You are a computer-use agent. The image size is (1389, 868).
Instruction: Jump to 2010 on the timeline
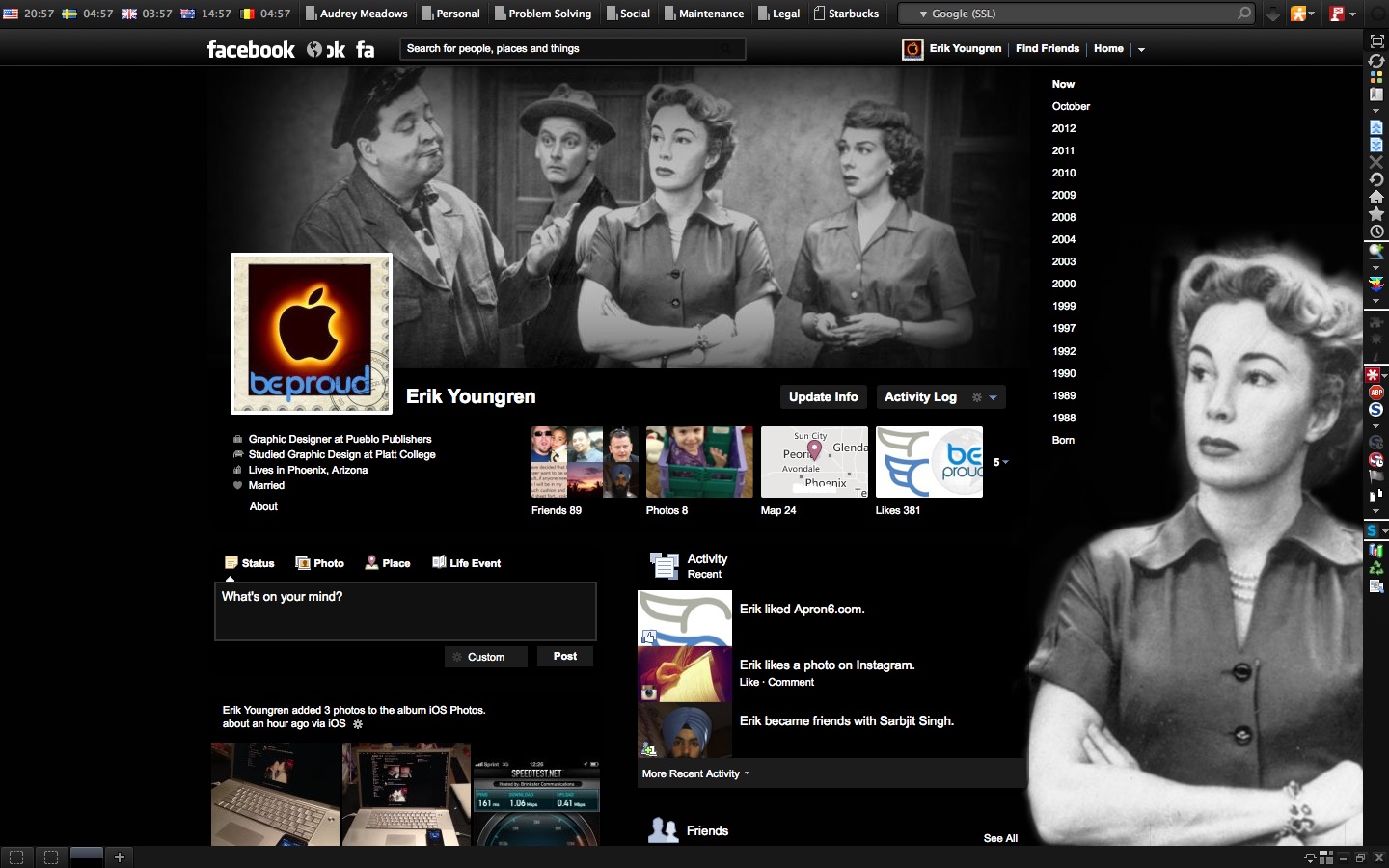pos(1064,173)
